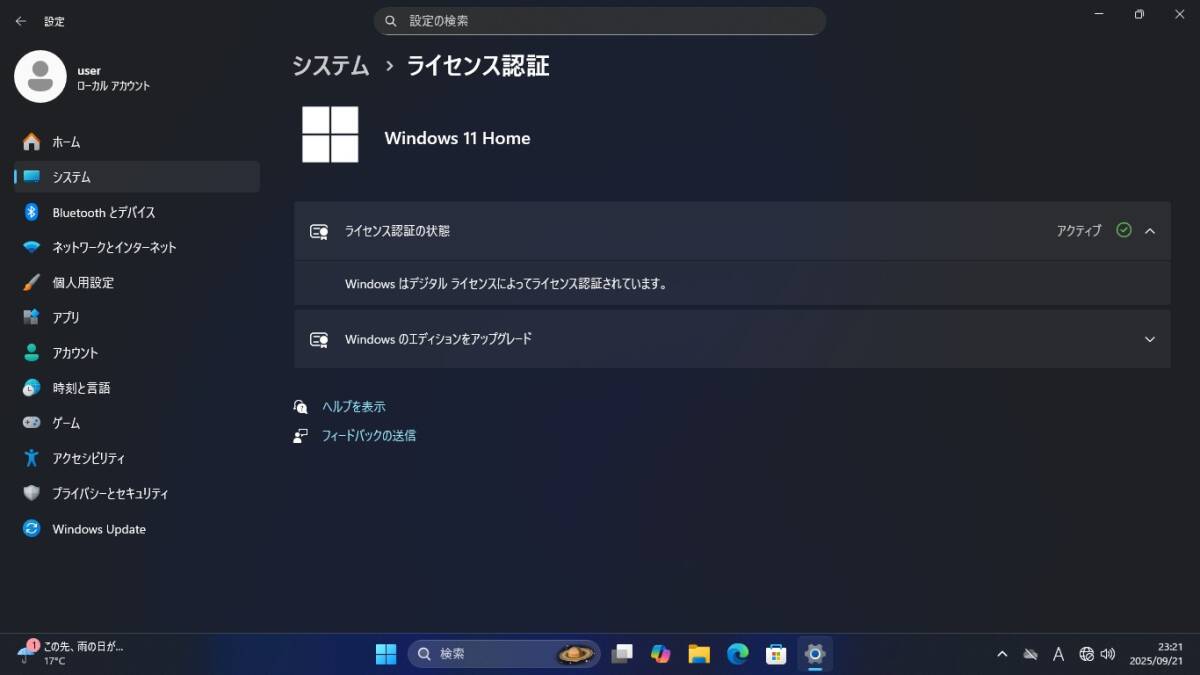This screenshot has height=675, width=1200.
Task: Launch Copilot from the taskbar
Action: [660, 654]
